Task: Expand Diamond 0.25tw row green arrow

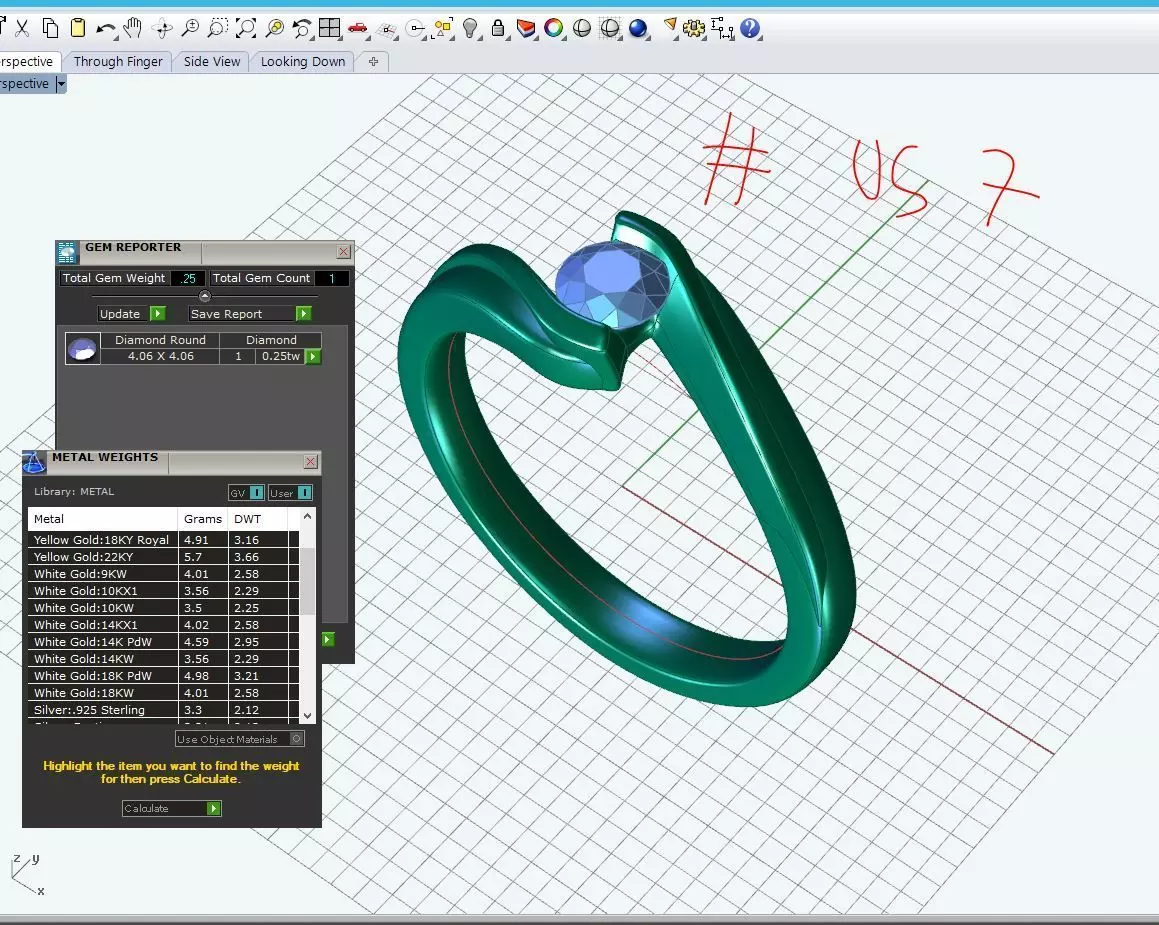Action: pyautogui.click(x=313, y=356)
